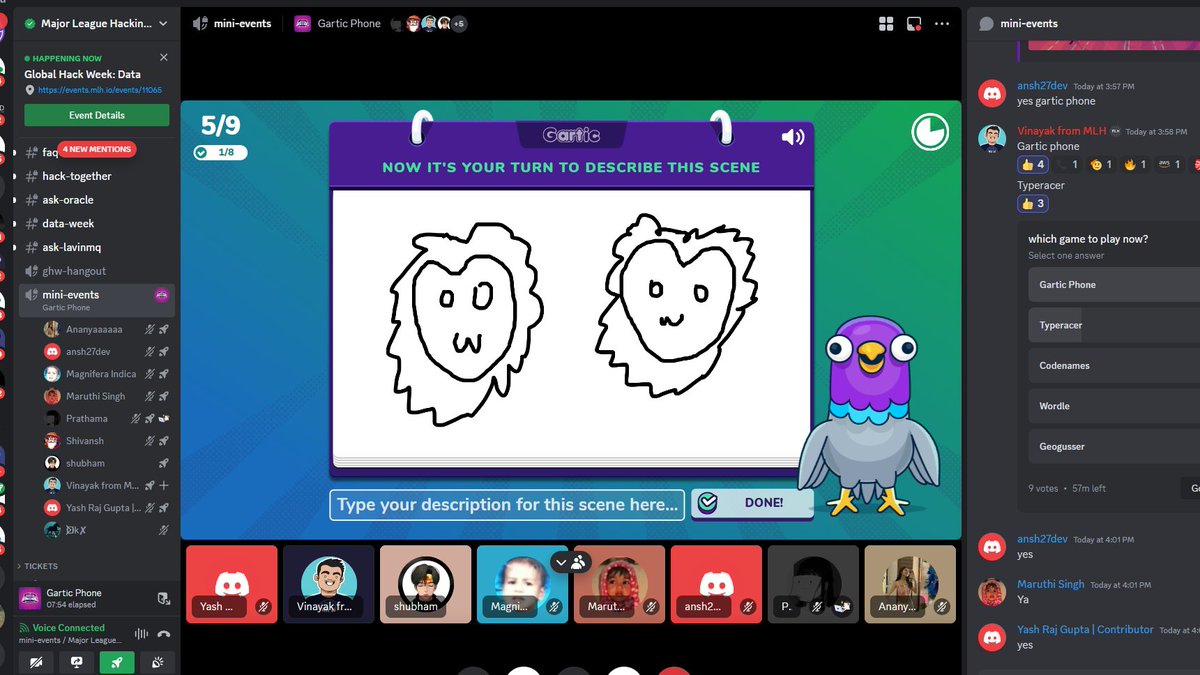Image resolution: width=1200 pixels, height=675 pixels.
Task: Jump to 4 NEW MENTIONS
Action: coord(97,149)
